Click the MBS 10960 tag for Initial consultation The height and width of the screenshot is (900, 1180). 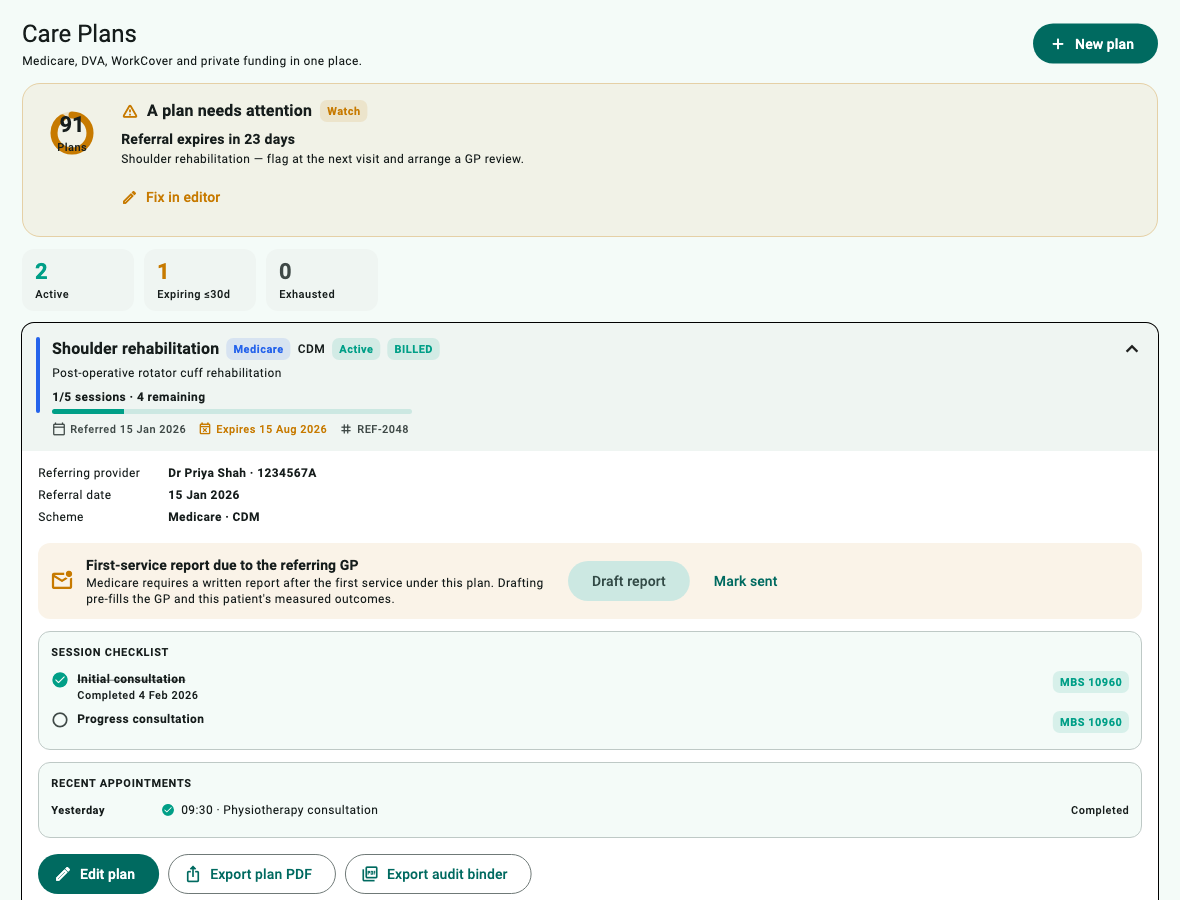click(1090, 683)
